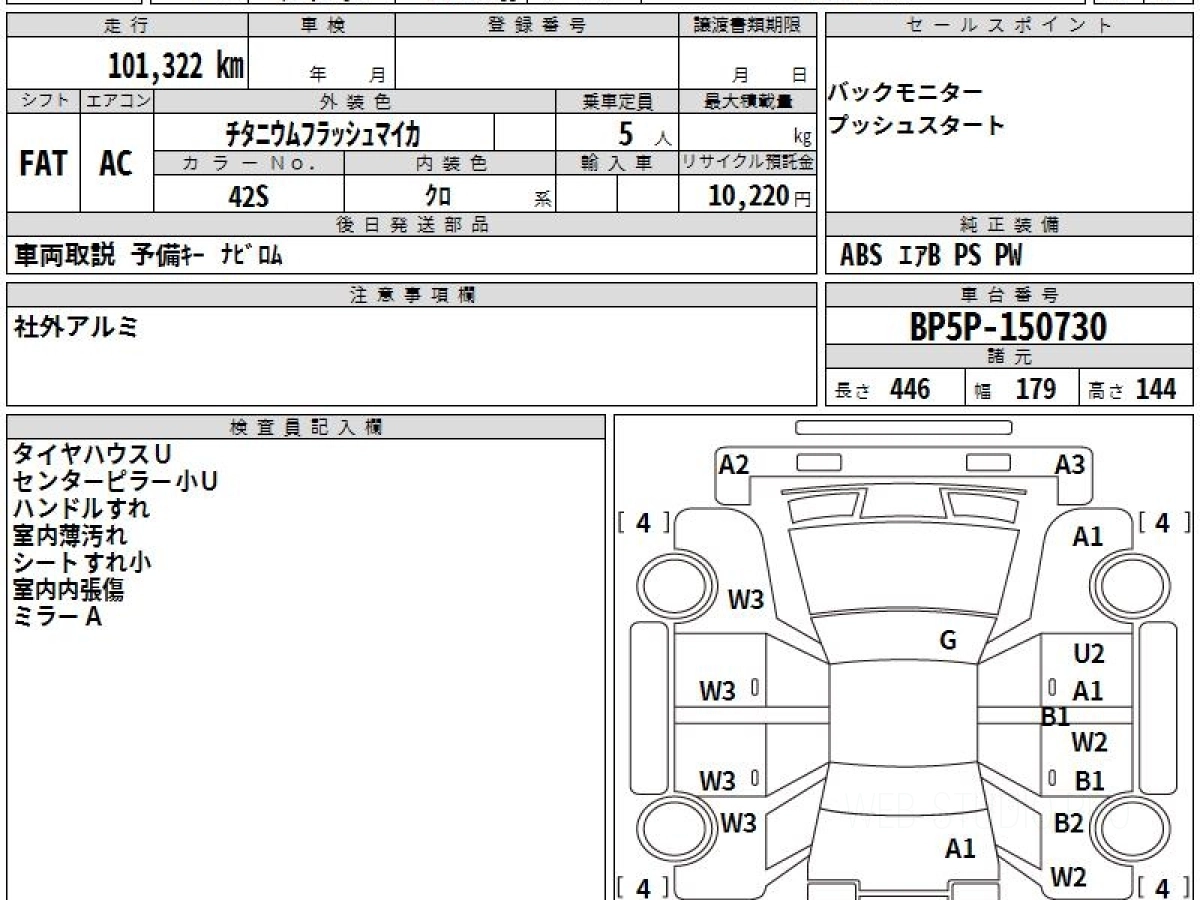
Task: Select inspector note ミラーA
Action: (57, 617)
